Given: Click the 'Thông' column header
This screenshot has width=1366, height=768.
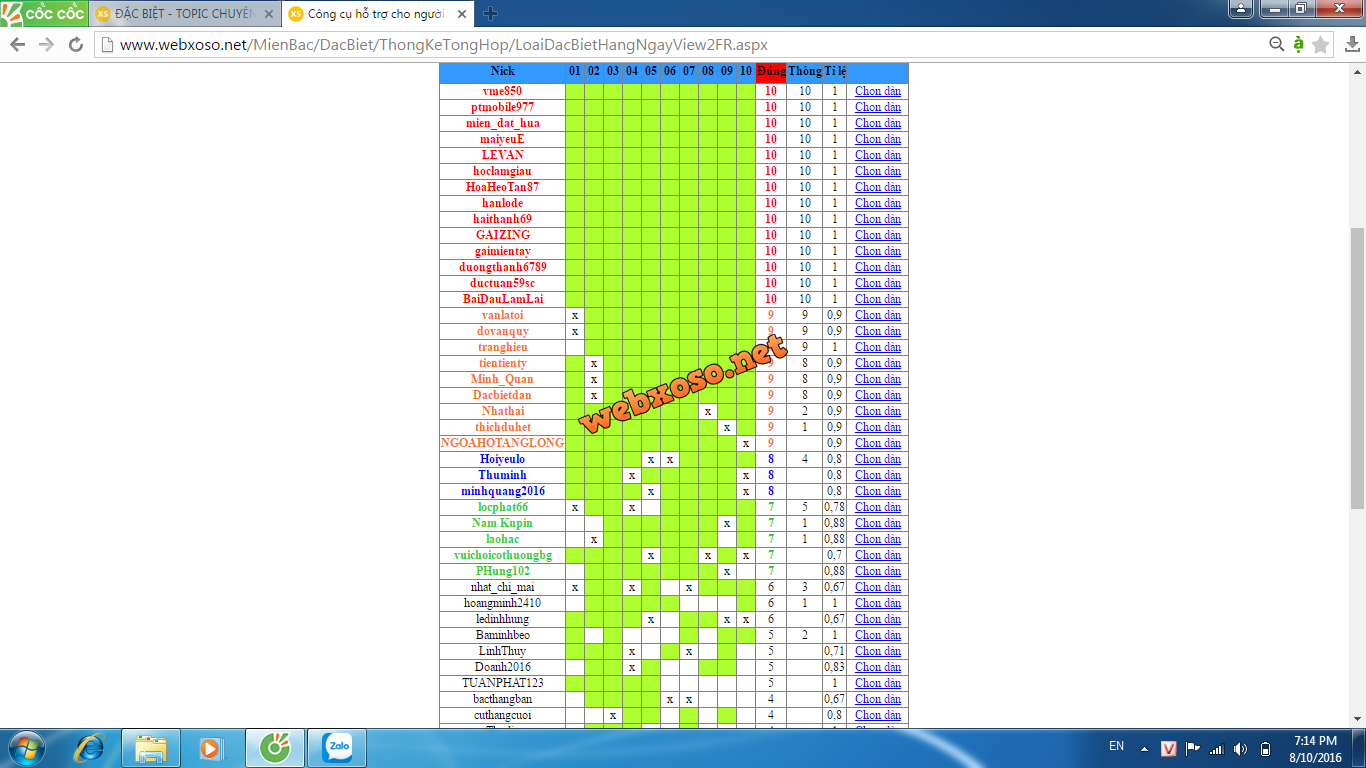Looking at the screenshot, I should click(804, 72).
